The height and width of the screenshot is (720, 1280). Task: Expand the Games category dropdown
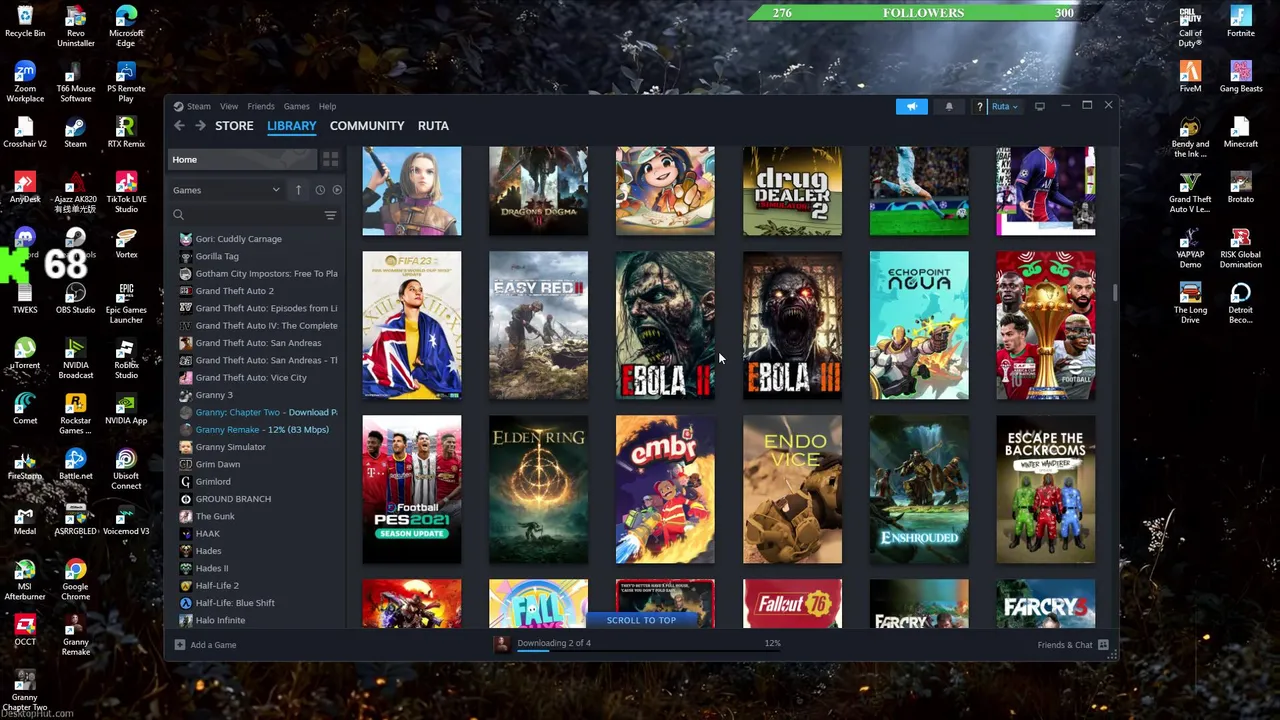click(227, 190)
